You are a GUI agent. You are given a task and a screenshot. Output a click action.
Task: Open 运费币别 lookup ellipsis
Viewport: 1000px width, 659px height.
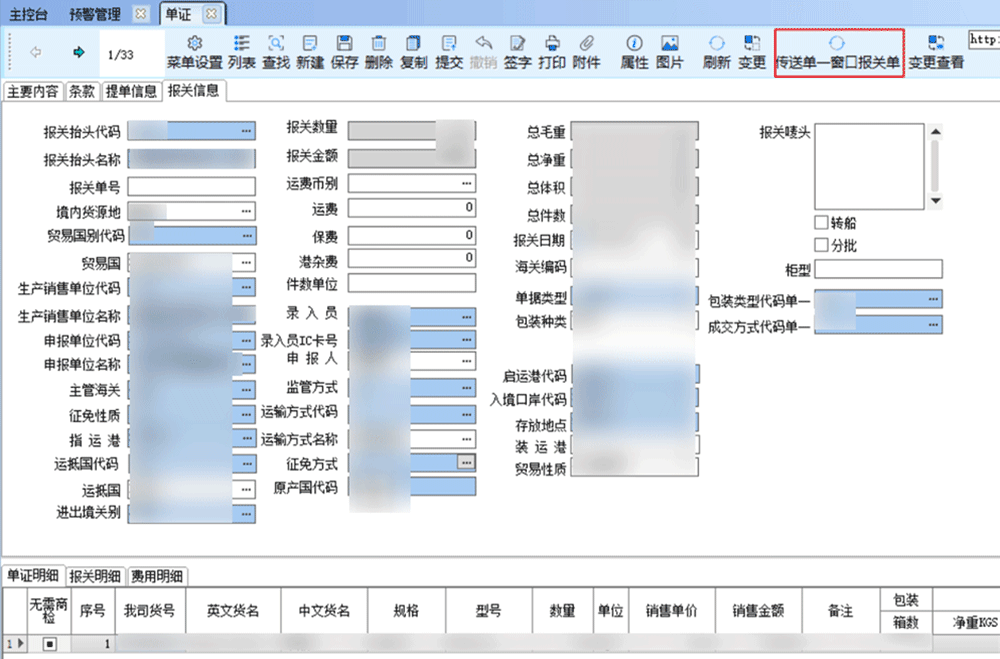click(467, 184)
